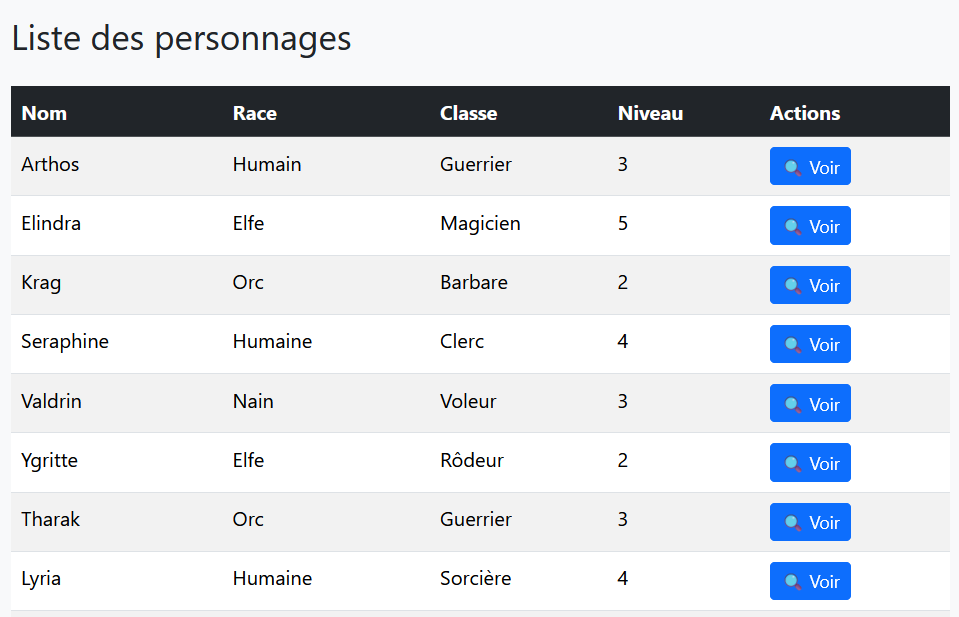View the Elfe Magicien character Elindra
The width and height of the screenshot is (959, 617).
[x=810, y=226]
